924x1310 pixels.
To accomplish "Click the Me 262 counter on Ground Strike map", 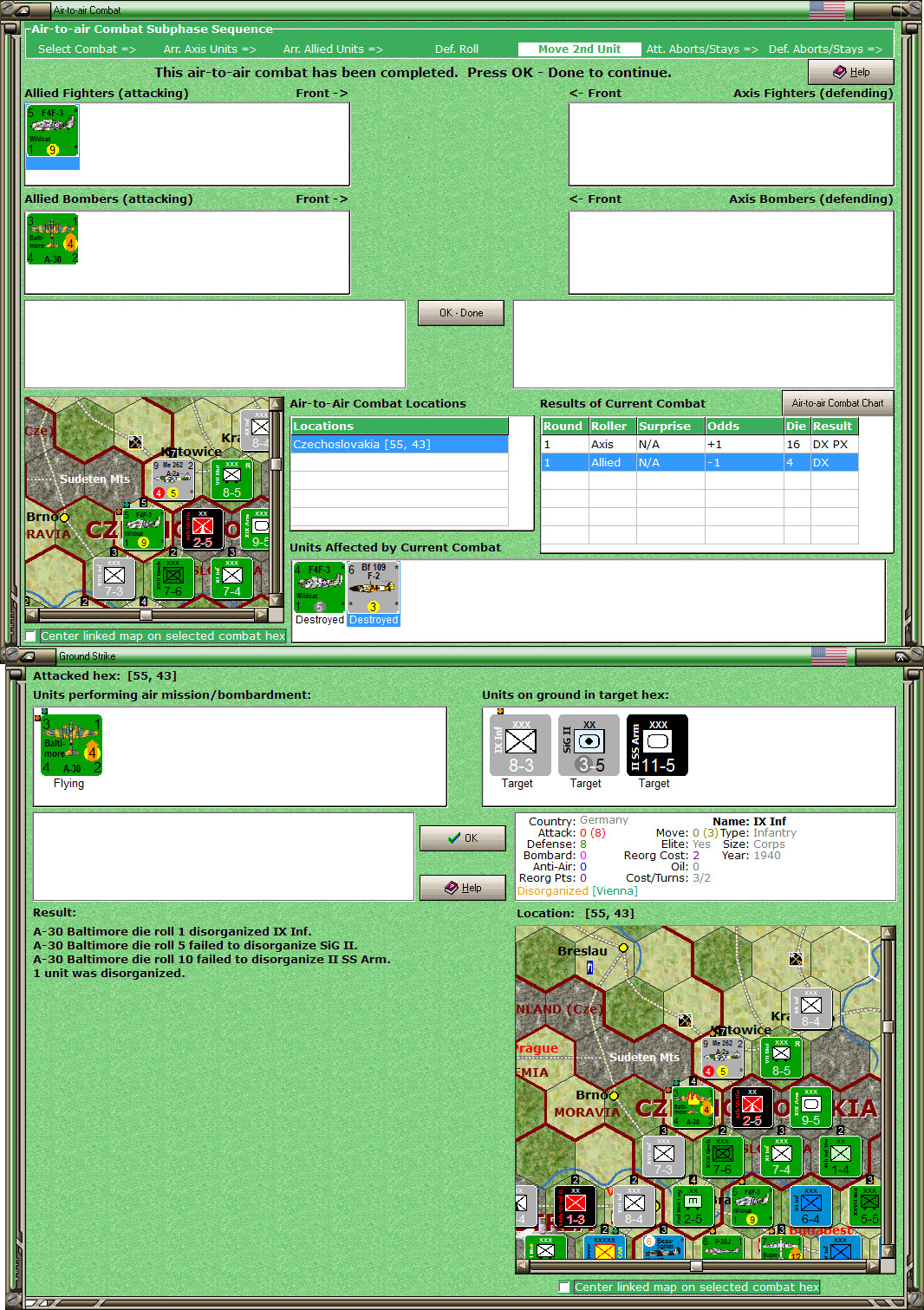I will coord(722,1058).
